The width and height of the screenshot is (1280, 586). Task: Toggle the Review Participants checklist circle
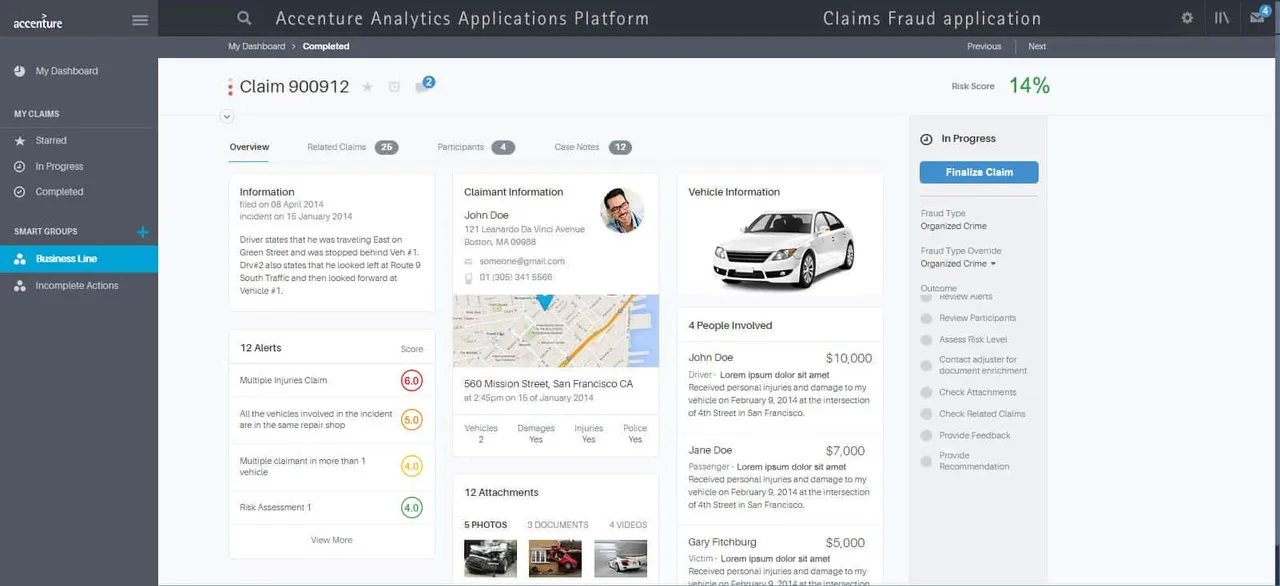tap(926, 318)
